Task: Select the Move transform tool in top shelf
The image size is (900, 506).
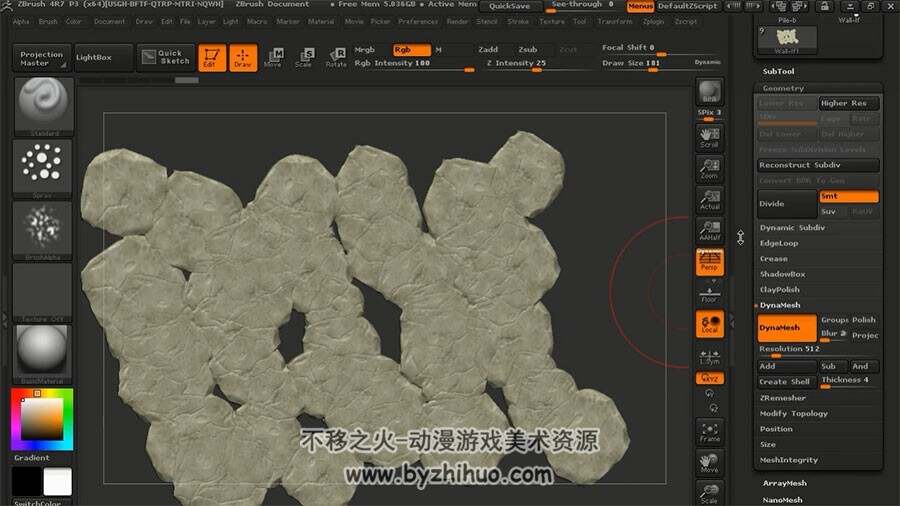Action: tap(273, 57)
